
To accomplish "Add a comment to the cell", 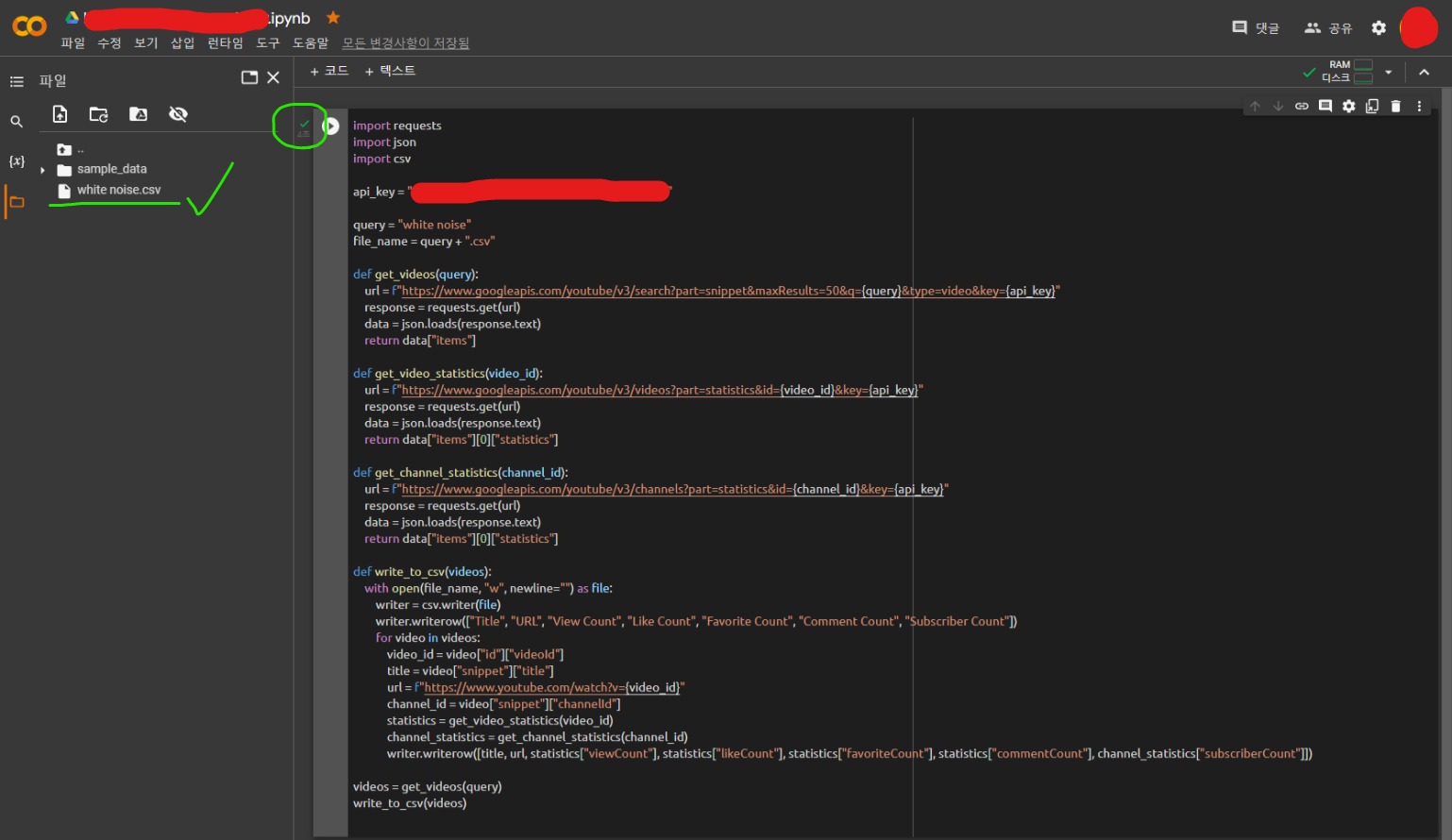I will (1325, 106).
